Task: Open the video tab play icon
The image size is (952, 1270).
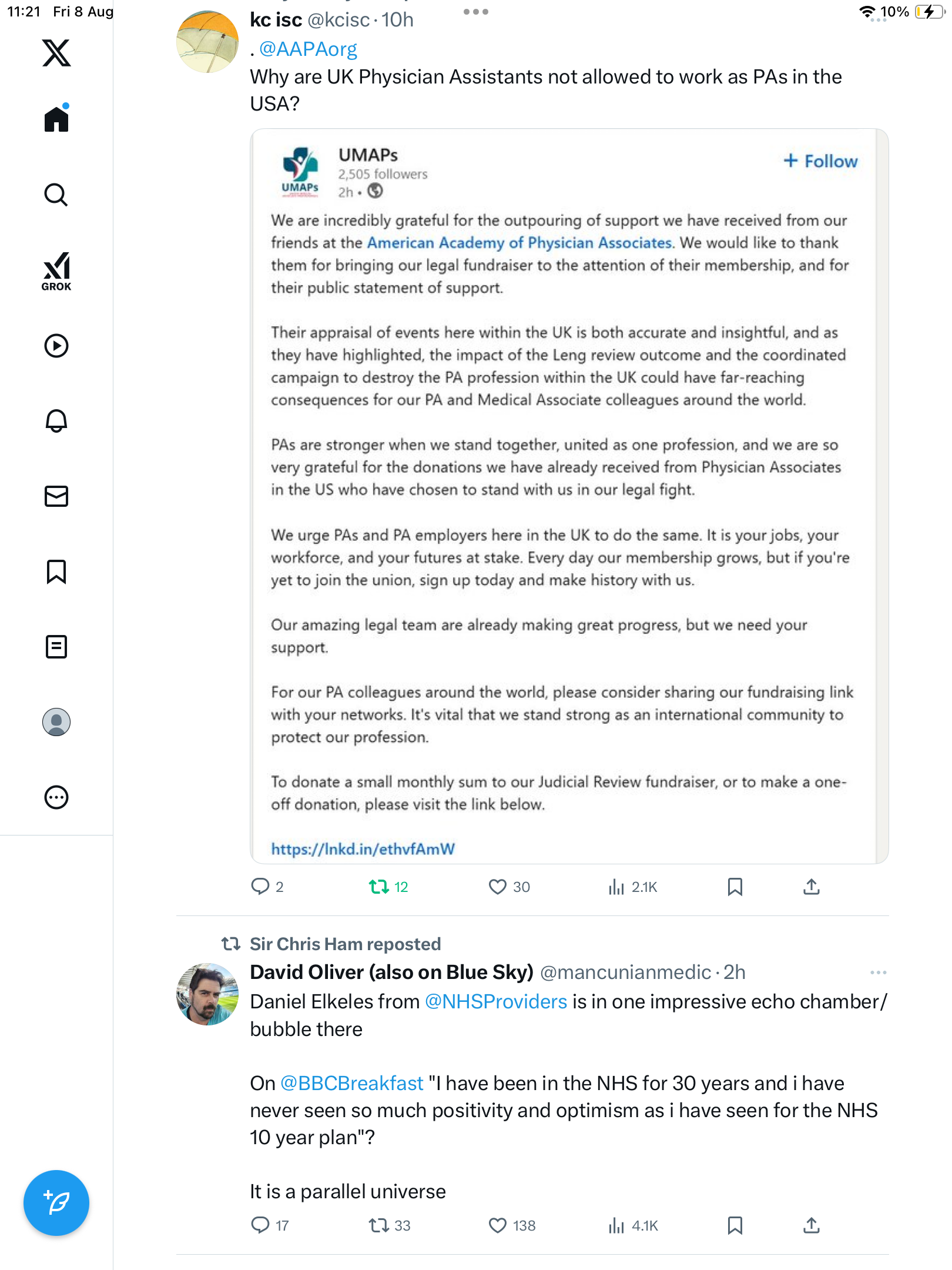Action: 56,346
